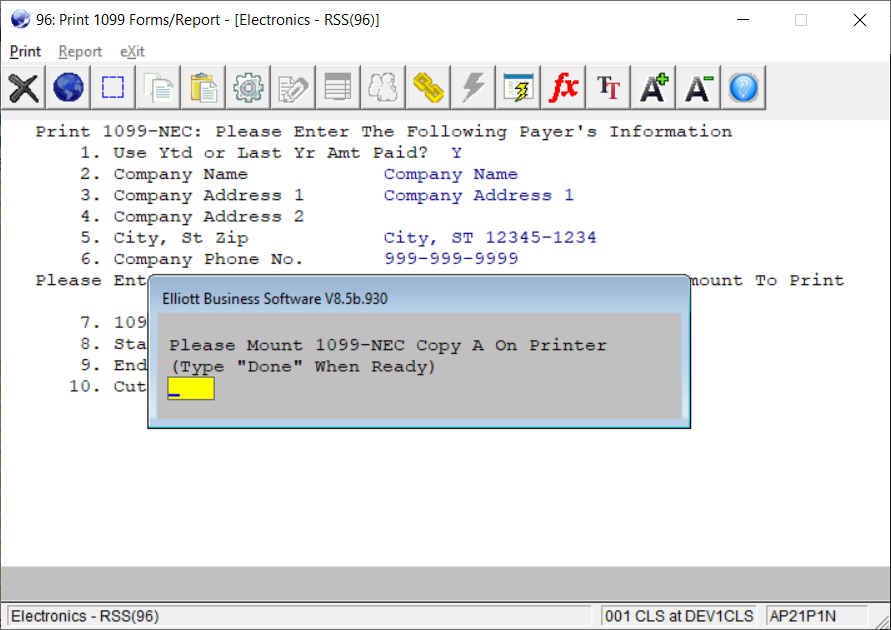Click the copy pages toolbar icon
The height and width of the screenshot is (630, 891).
tap(159, 87)
